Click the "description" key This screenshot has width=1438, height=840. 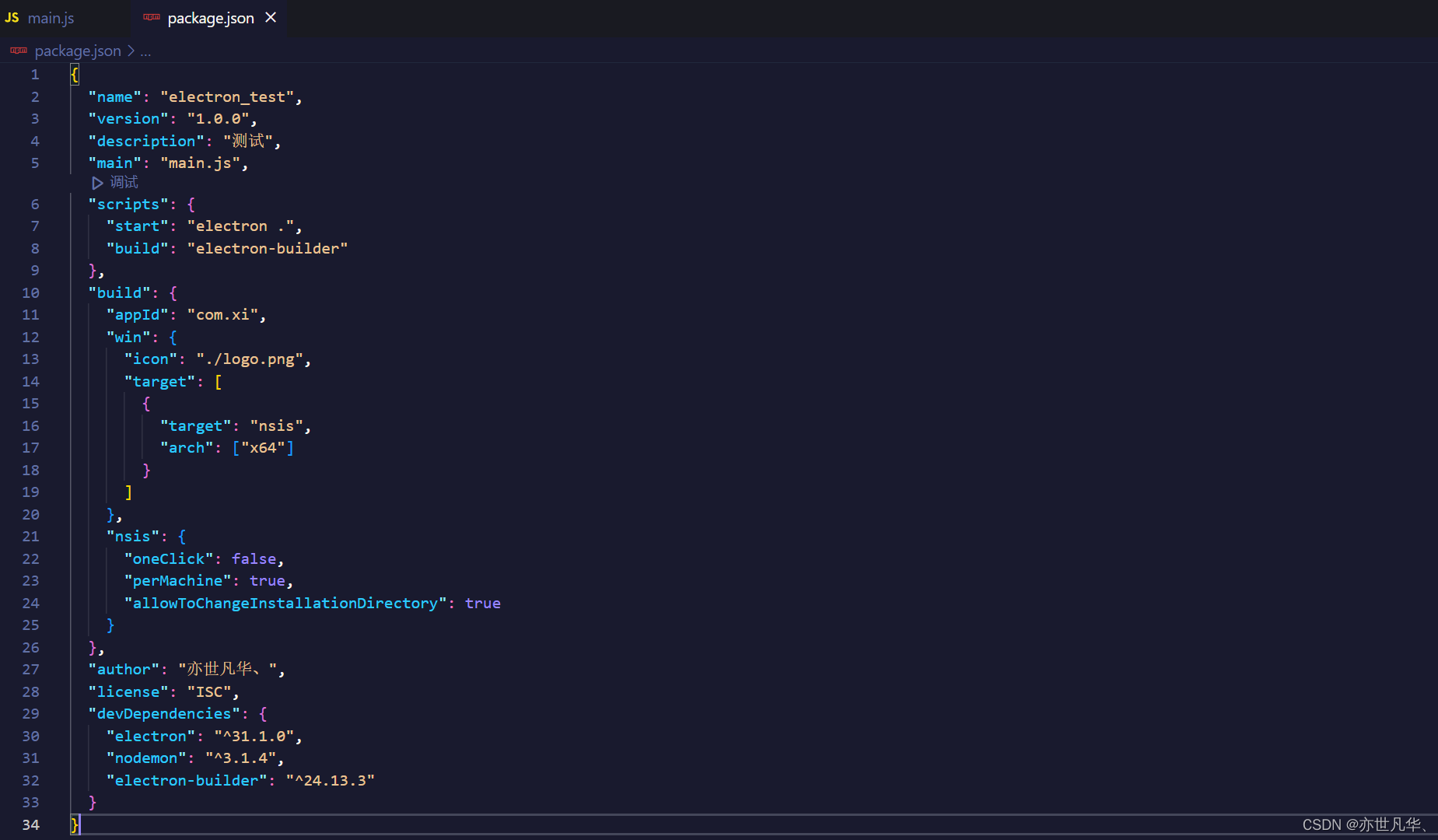146,142
